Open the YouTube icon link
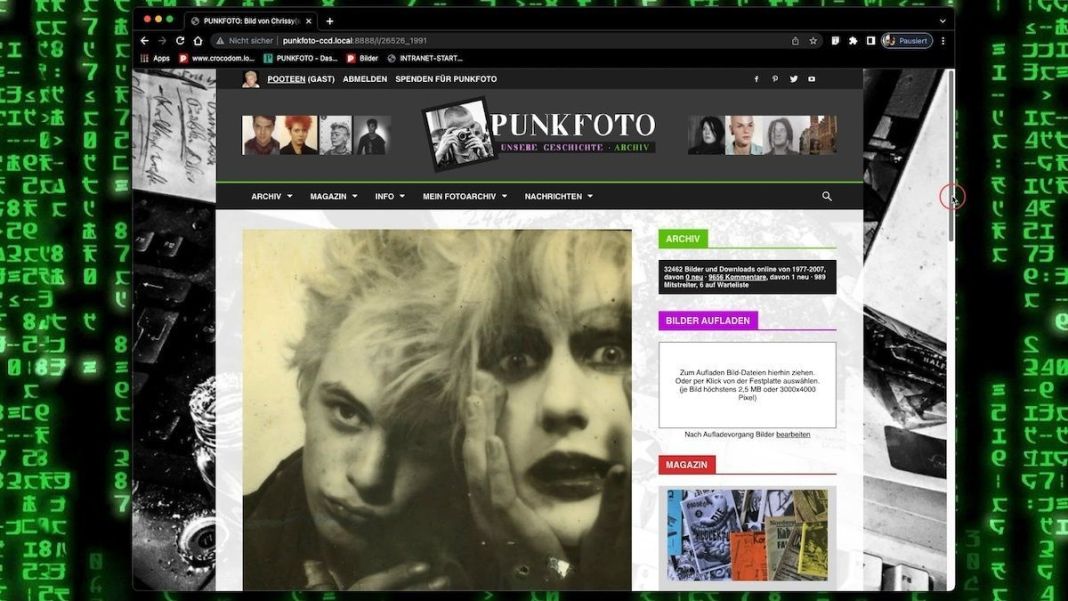1068x601 pixels. click(811, 79)
